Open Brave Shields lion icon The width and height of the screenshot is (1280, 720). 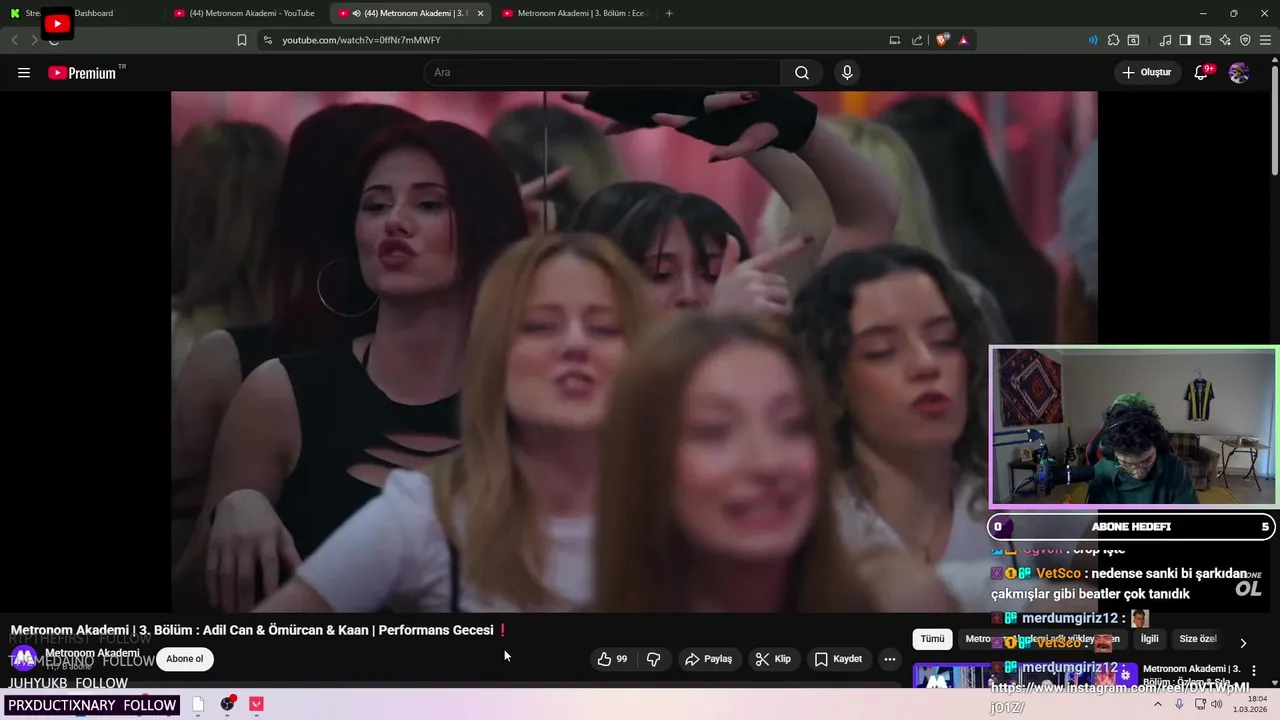(942, 40)
